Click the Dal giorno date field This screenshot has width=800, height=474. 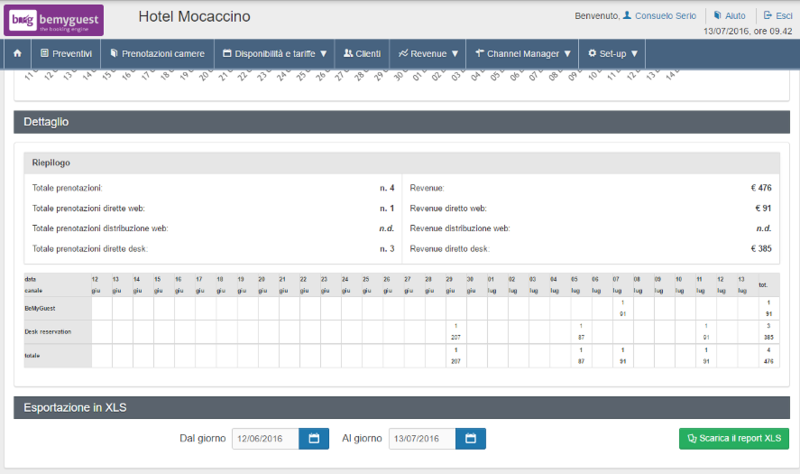[264, 438]
